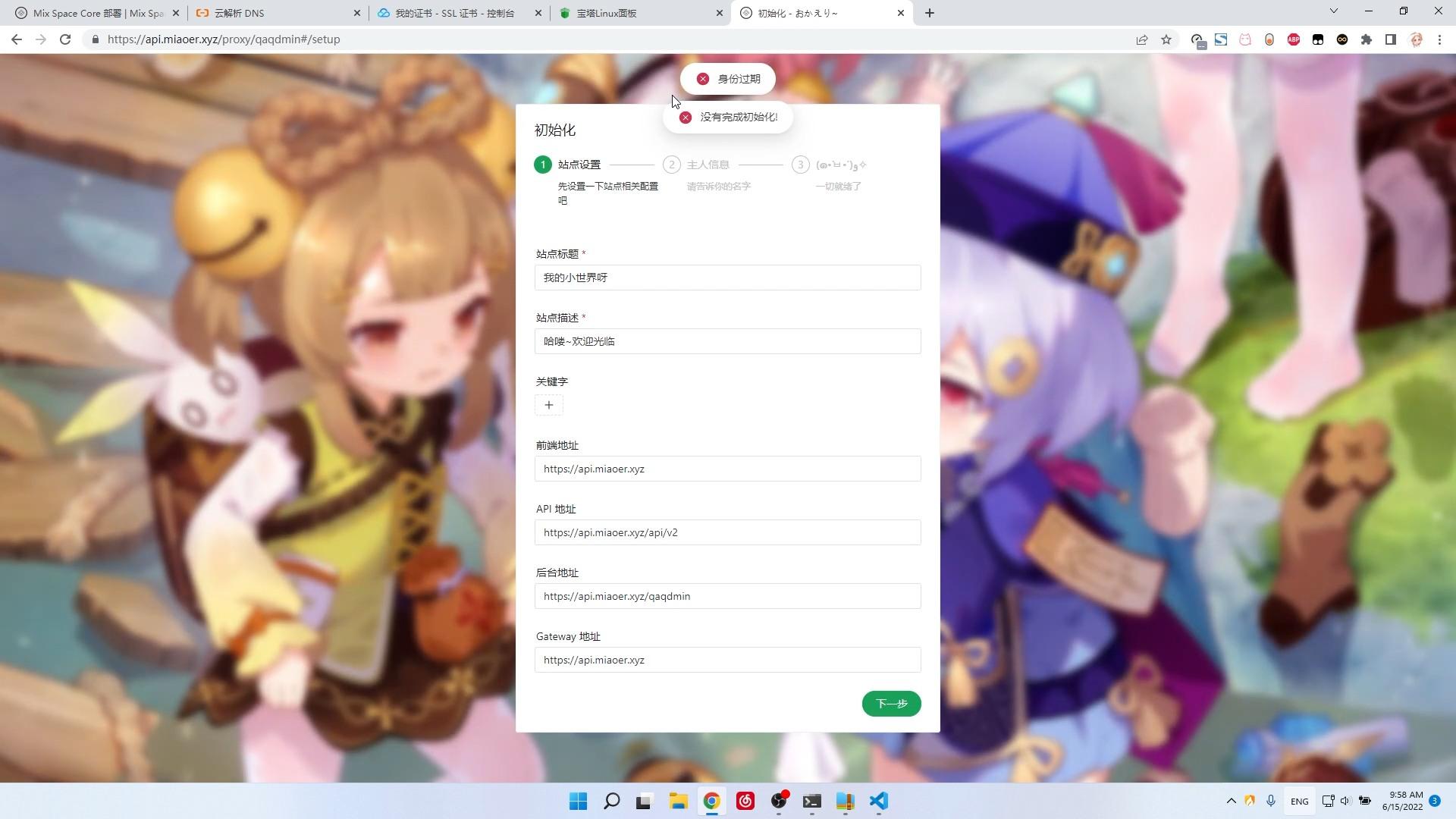Focus the API 地址 input field
This screenshot has width=1456, height=819.
(728, 532)
